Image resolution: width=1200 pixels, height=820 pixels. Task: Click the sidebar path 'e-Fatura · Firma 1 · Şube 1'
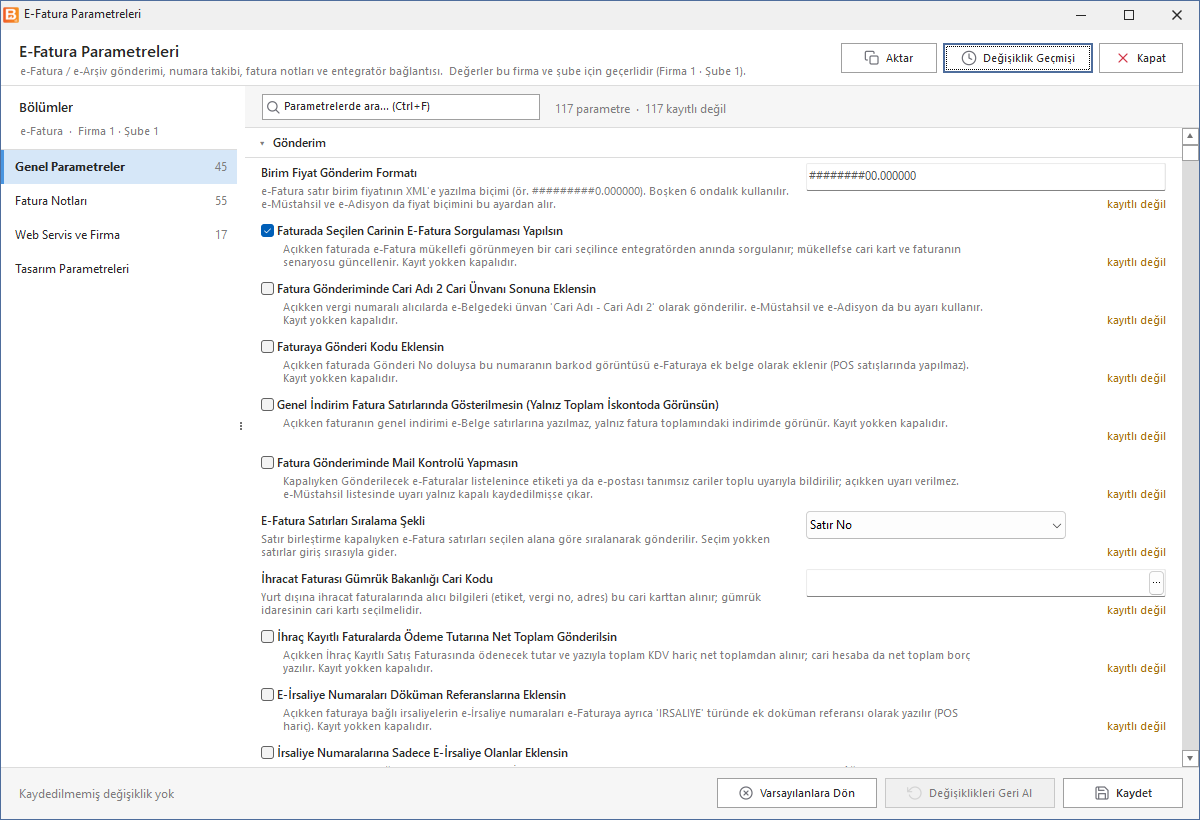point(90,131)
